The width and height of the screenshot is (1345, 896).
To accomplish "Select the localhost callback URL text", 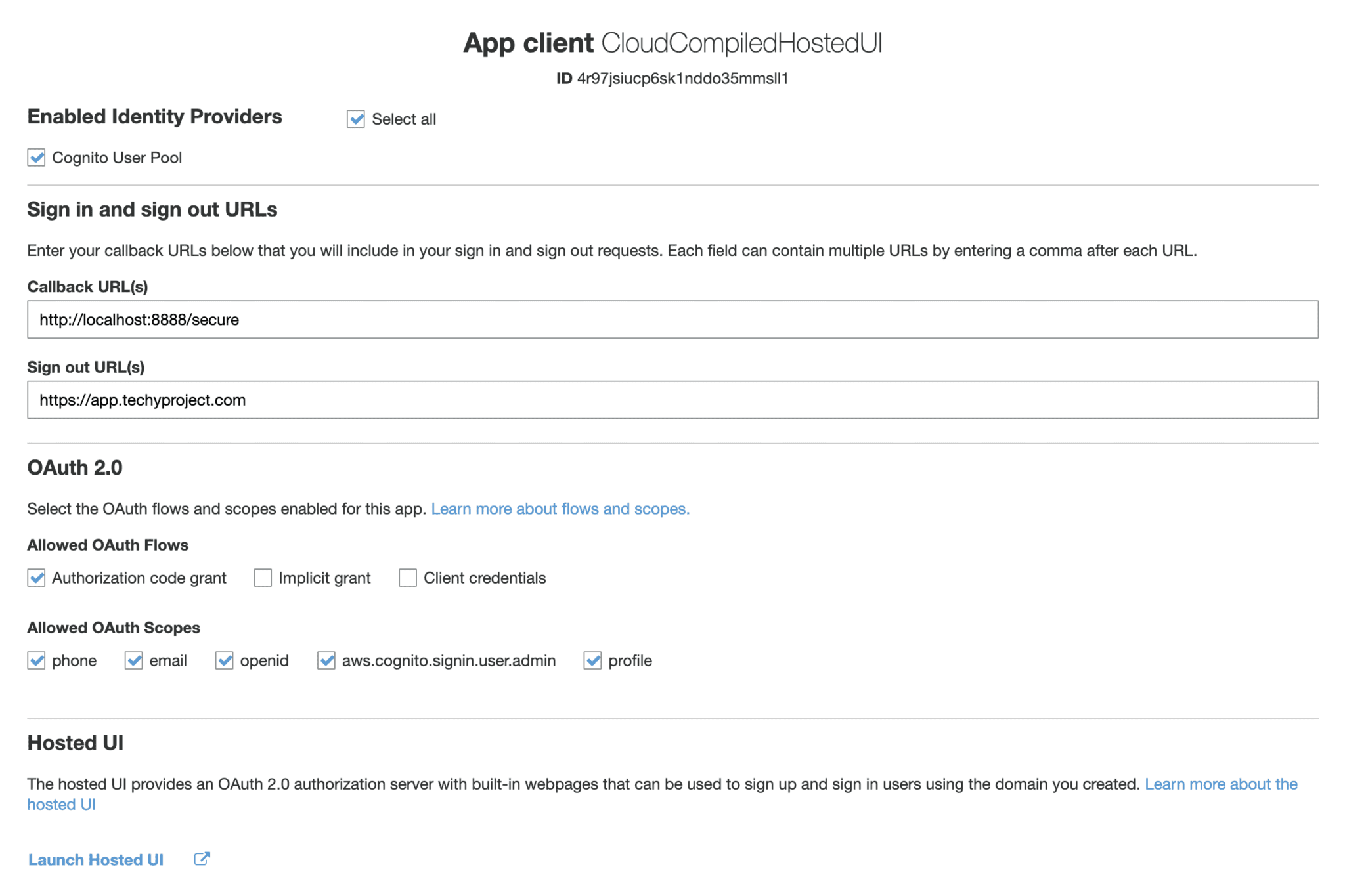I will tap(139, 320).
